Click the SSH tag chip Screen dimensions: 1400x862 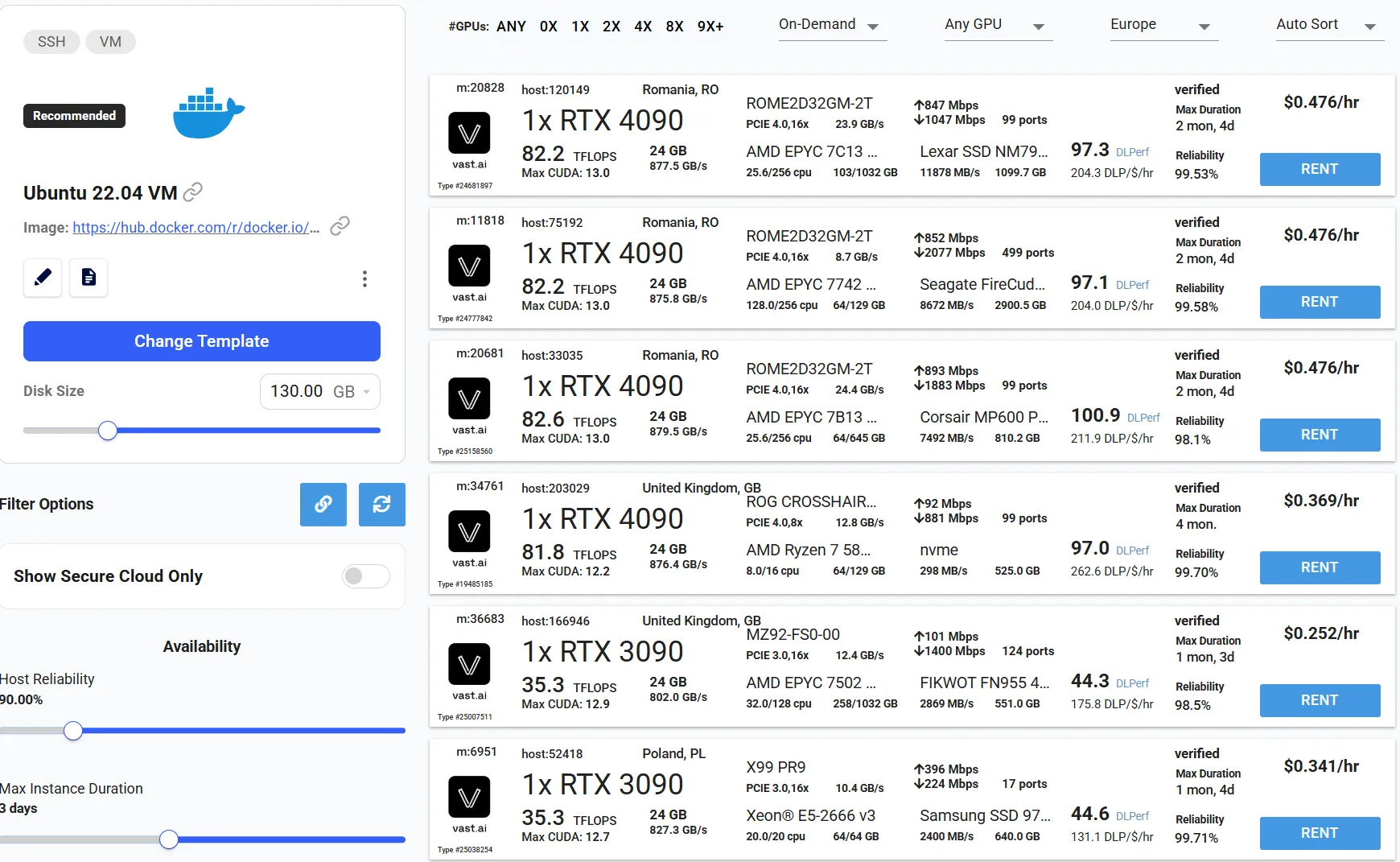pos(51,42)
